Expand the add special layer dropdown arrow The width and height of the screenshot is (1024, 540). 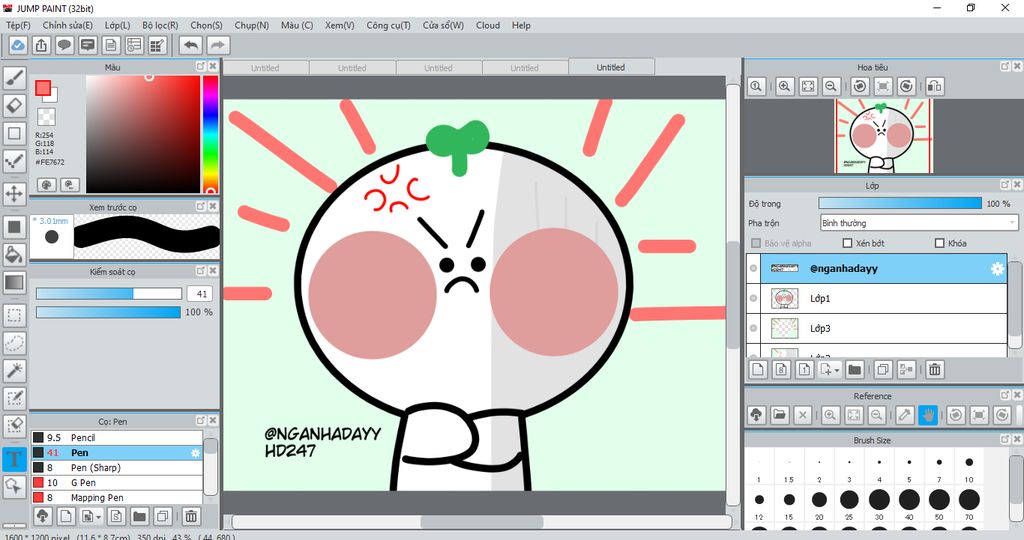(x=837, y=370)
